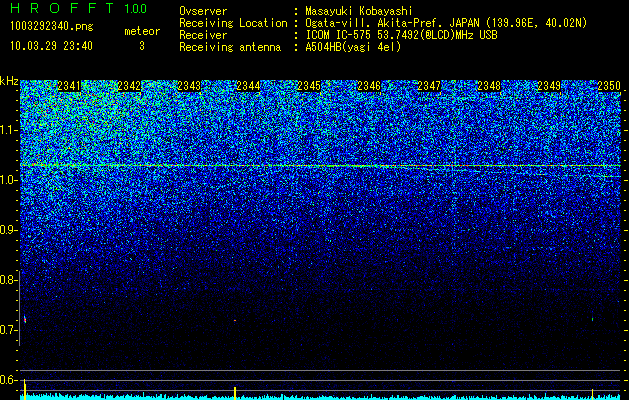
Task: Click the 1.1 kHz axis label
Action: 9,130
